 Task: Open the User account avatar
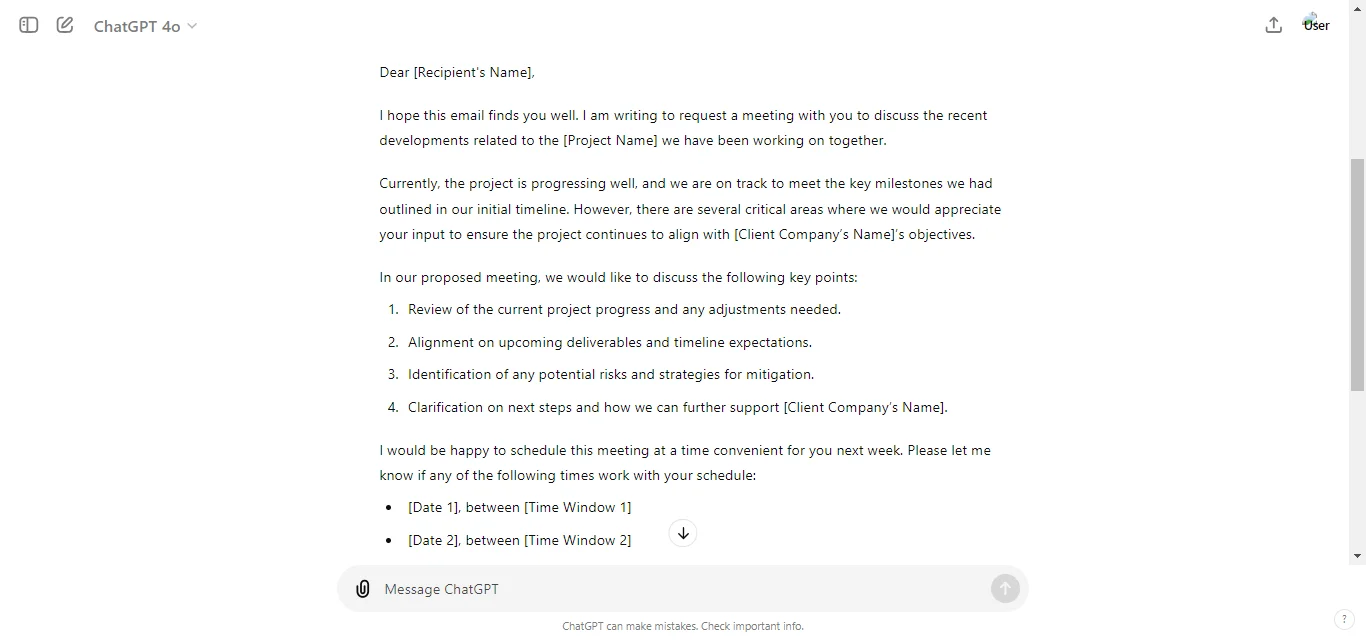[x=1314, y=20]
